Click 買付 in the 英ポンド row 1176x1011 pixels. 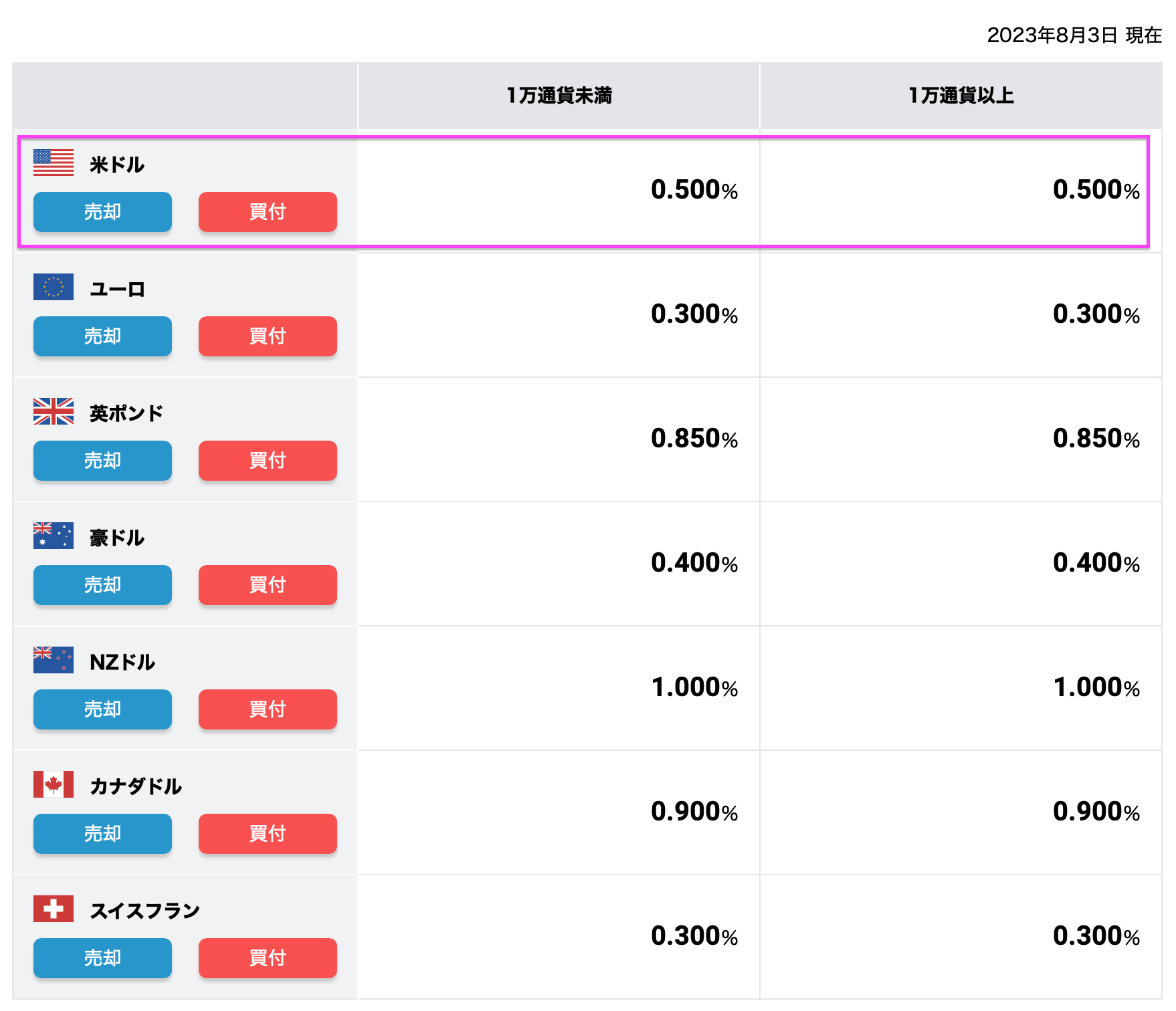[267, 461]
